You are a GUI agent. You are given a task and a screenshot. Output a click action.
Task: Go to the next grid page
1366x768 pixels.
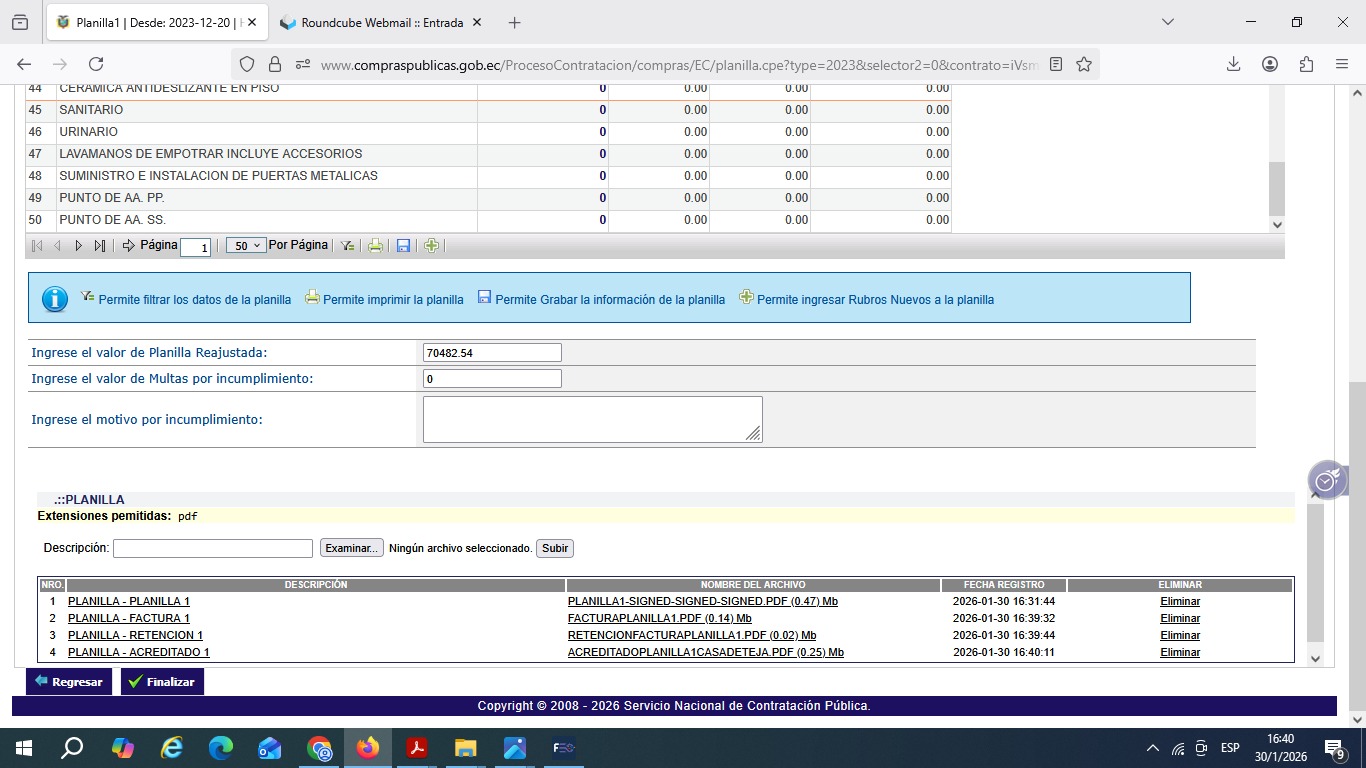(x=78, y=246)
